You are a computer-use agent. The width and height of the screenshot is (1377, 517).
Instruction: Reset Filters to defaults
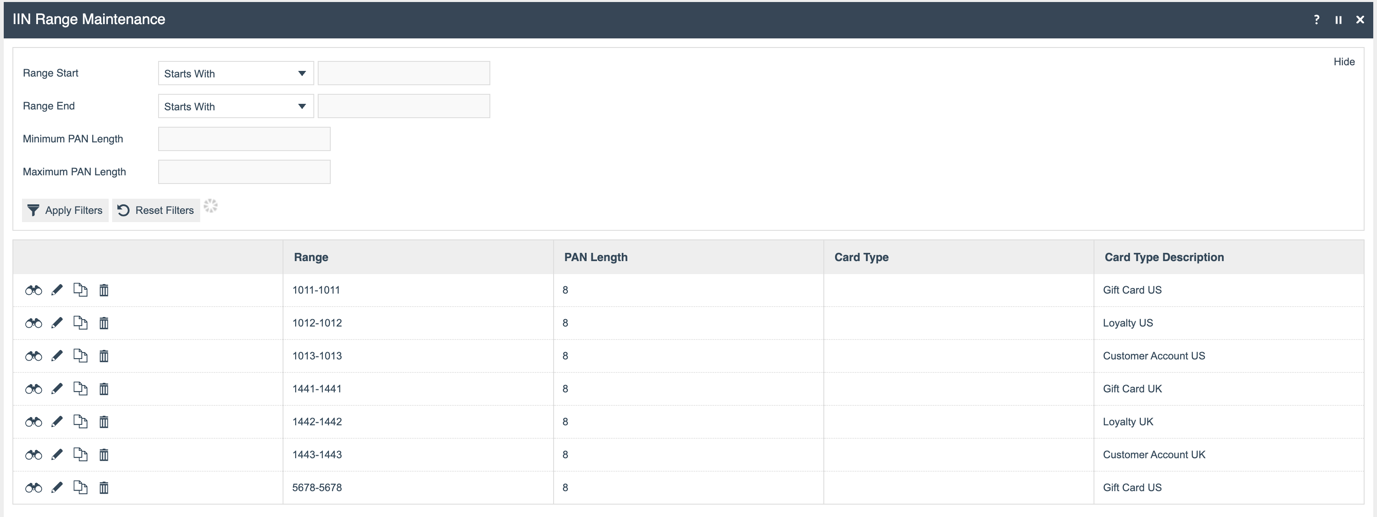pos(156,210)
